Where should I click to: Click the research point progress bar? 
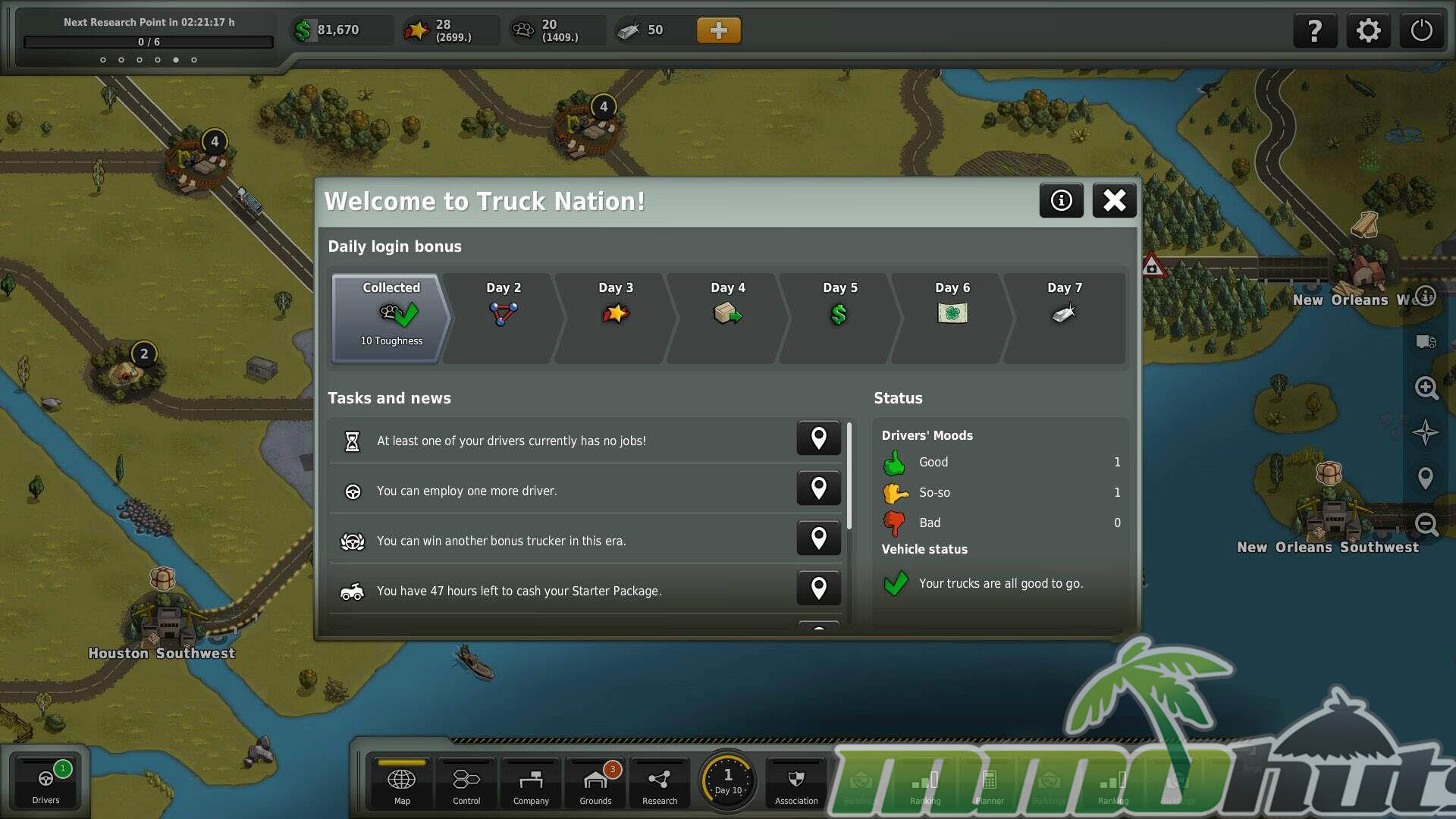[149, 42]
